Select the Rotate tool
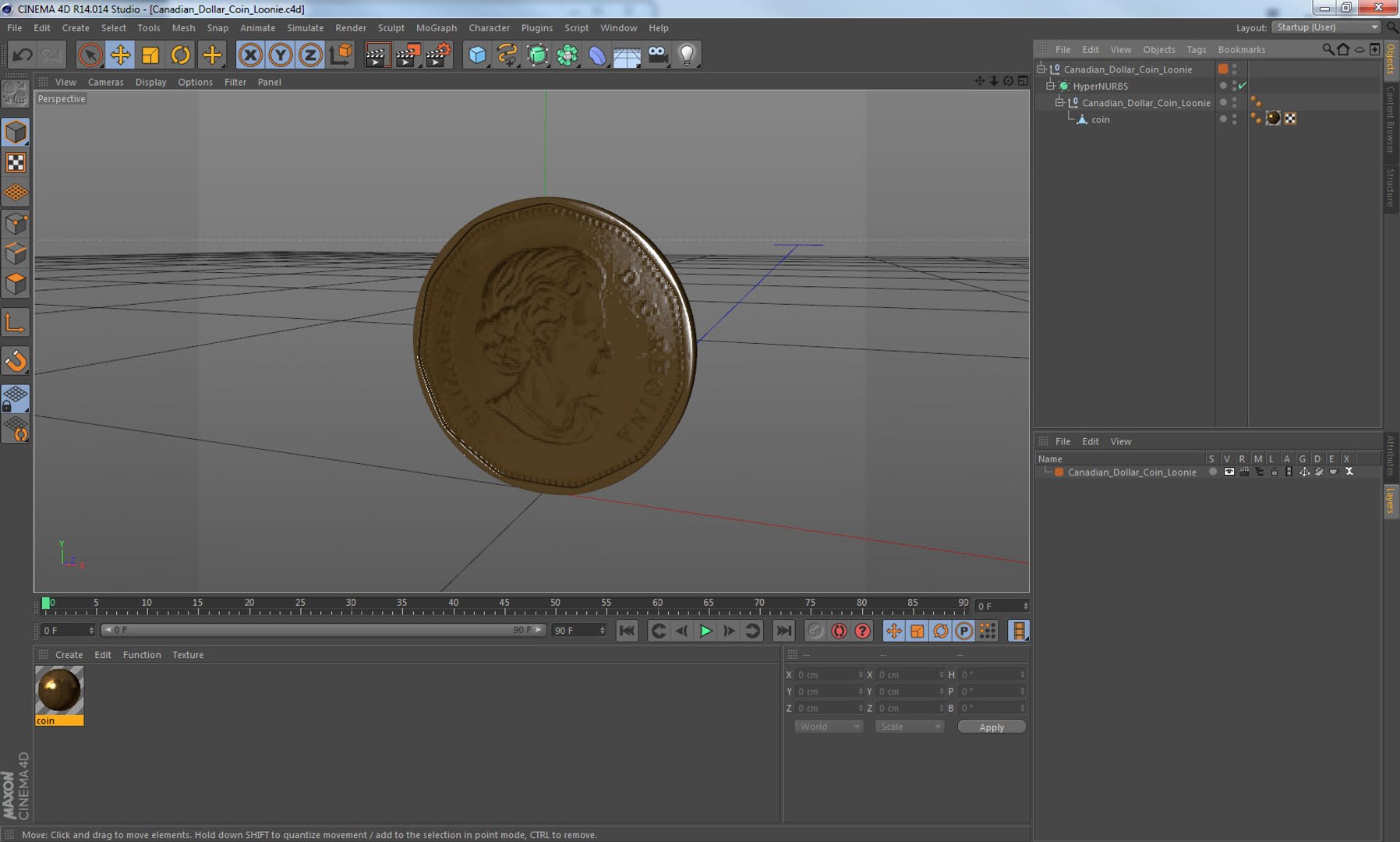The height and width of the screenshot is (842, 1400). pyautogui.click(x=180, y=55)
